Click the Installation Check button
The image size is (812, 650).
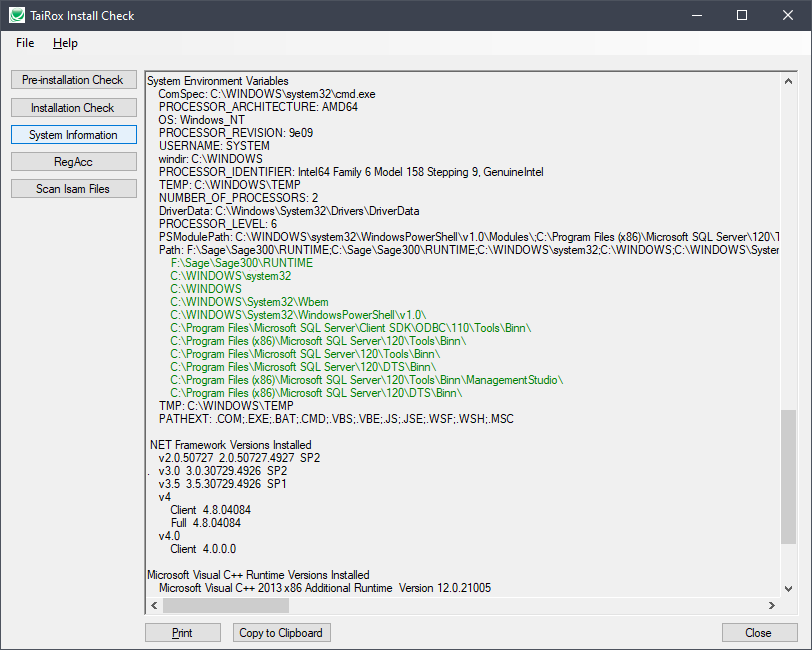coord(74,108)
